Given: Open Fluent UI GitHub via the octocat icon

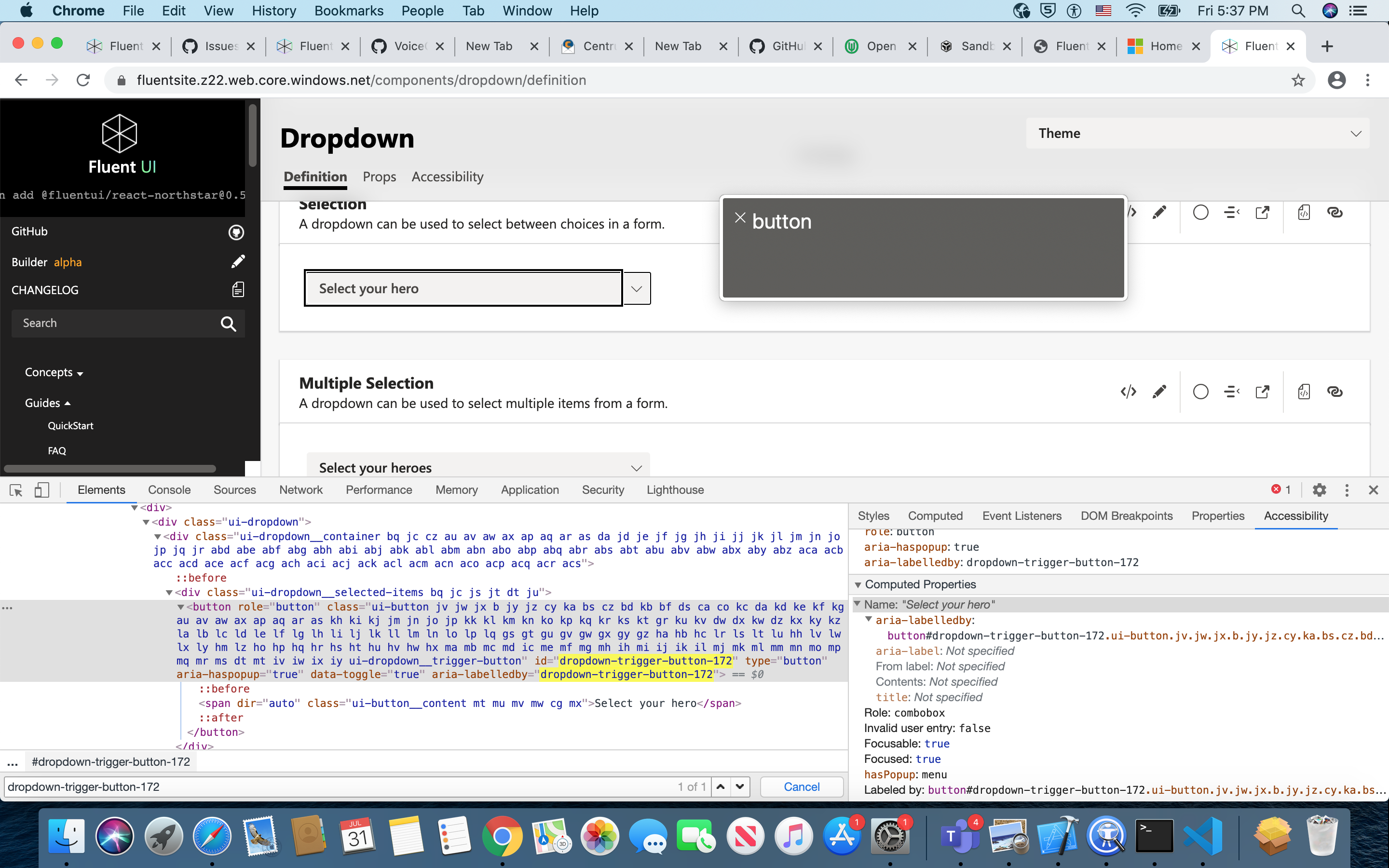Looking at the screenshot, I should pos(236,232).
